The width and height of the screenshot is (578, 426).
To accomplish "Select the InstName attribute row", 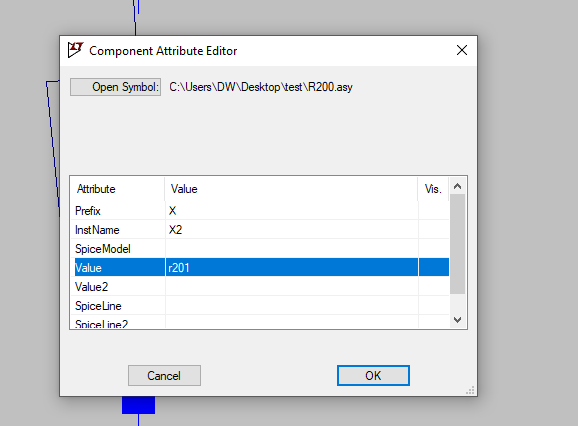I will coord(260,230).
